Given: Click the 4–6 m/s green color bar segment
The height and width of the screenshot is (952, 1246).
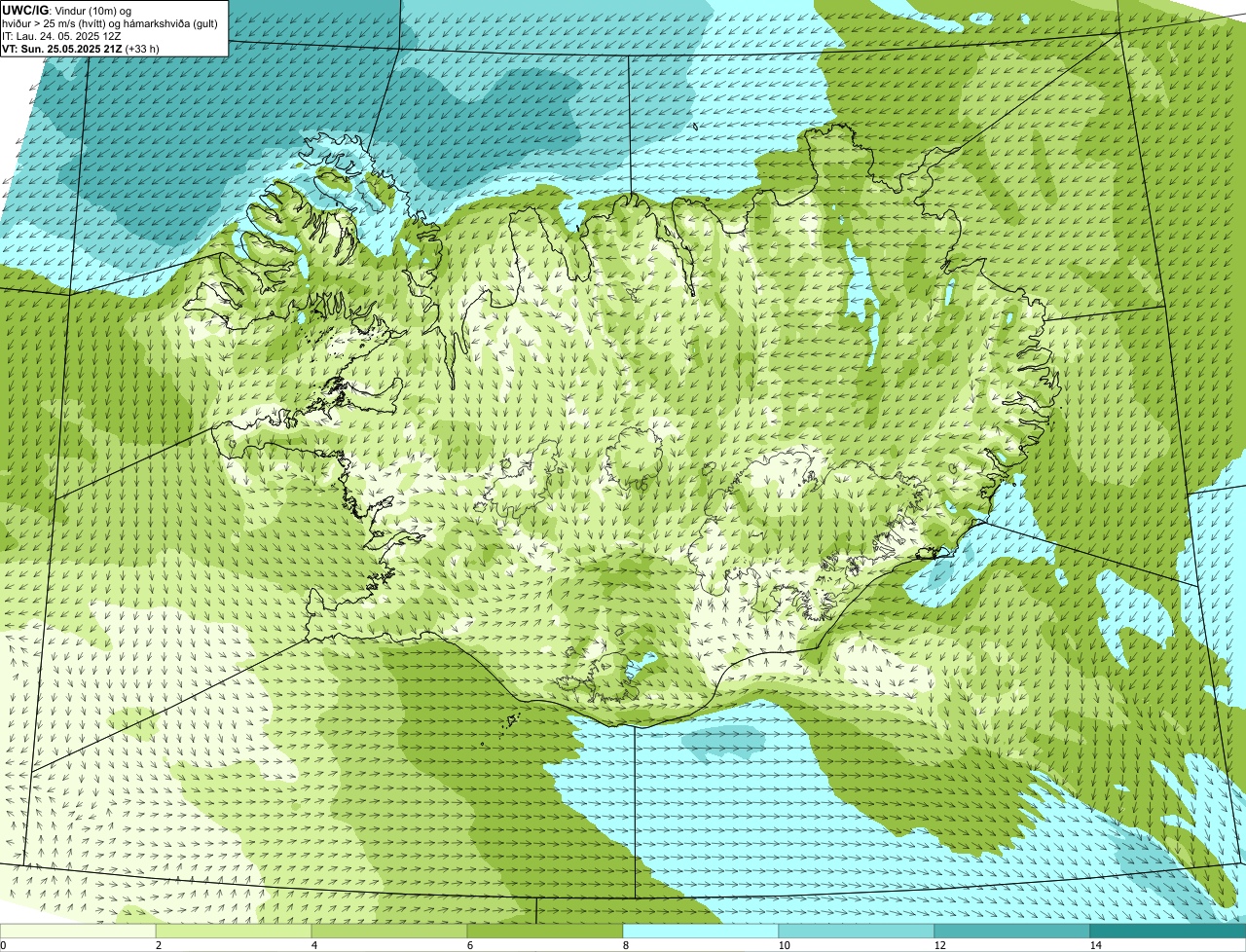Looking at the screenshot, I should 389,931.
